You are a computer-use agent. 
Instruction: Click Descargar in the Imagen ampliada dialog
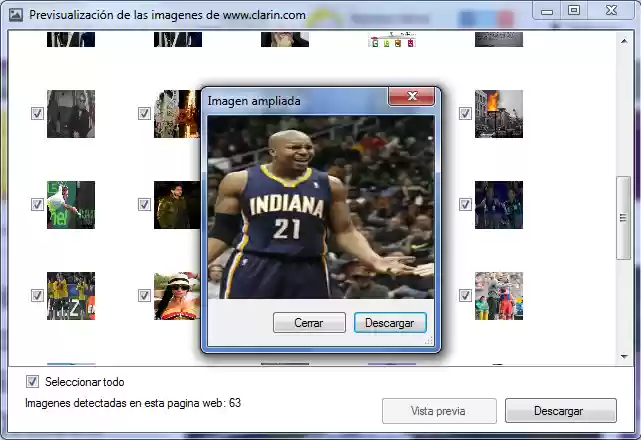390,323
